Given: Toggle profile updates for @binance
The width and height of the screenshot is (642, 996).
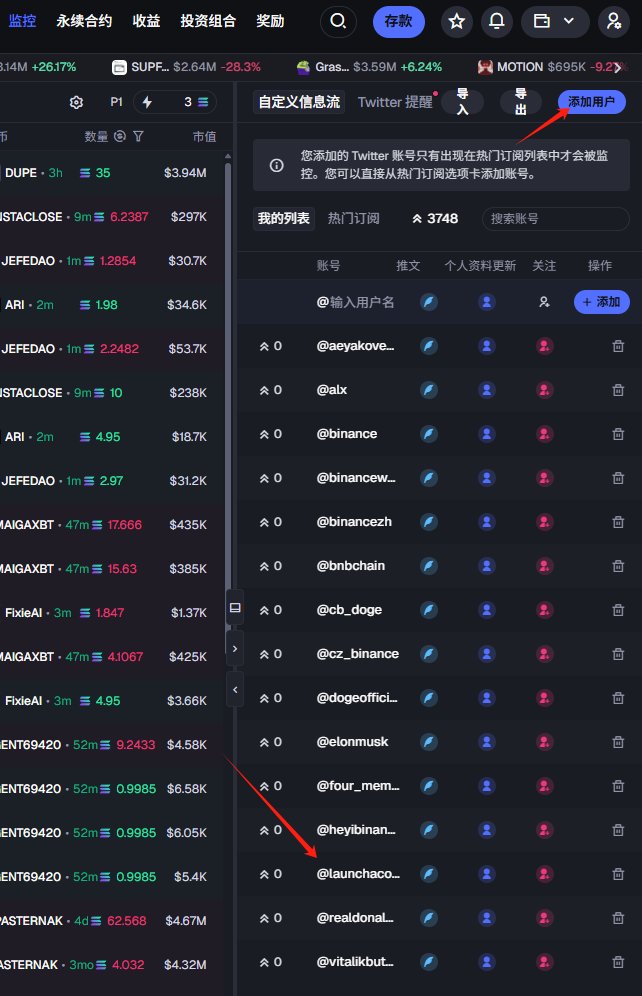Looking at the screenshot, I should (486, 434).
